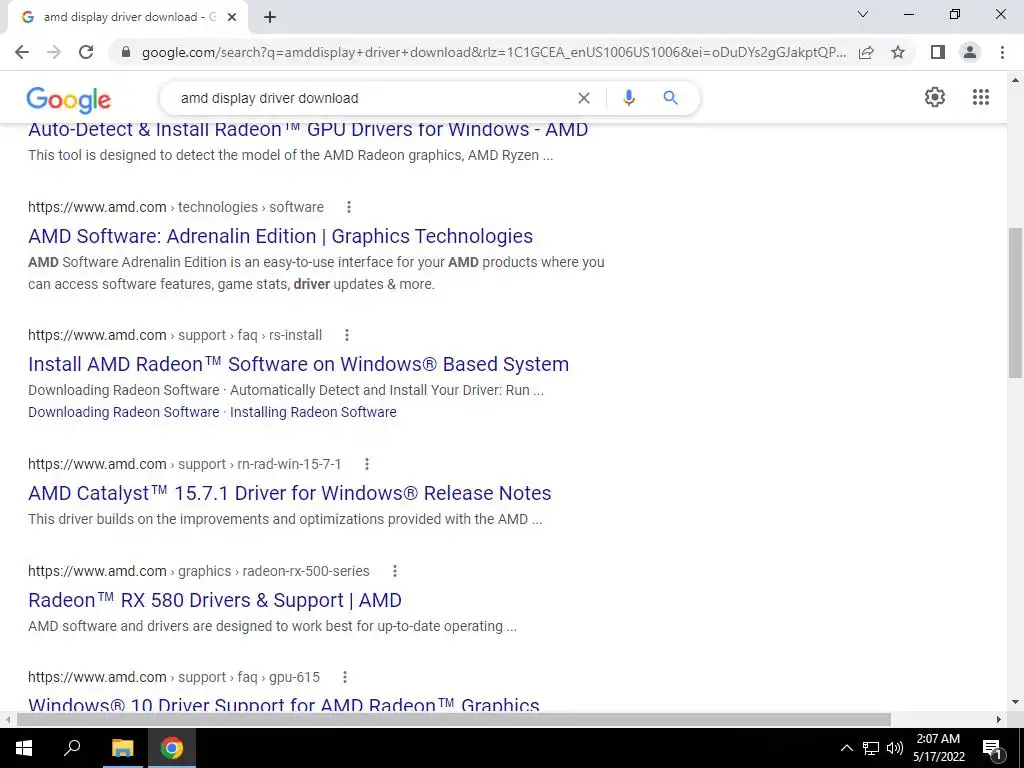Click the amd.com technologies software URL text

tap(176, 207)
